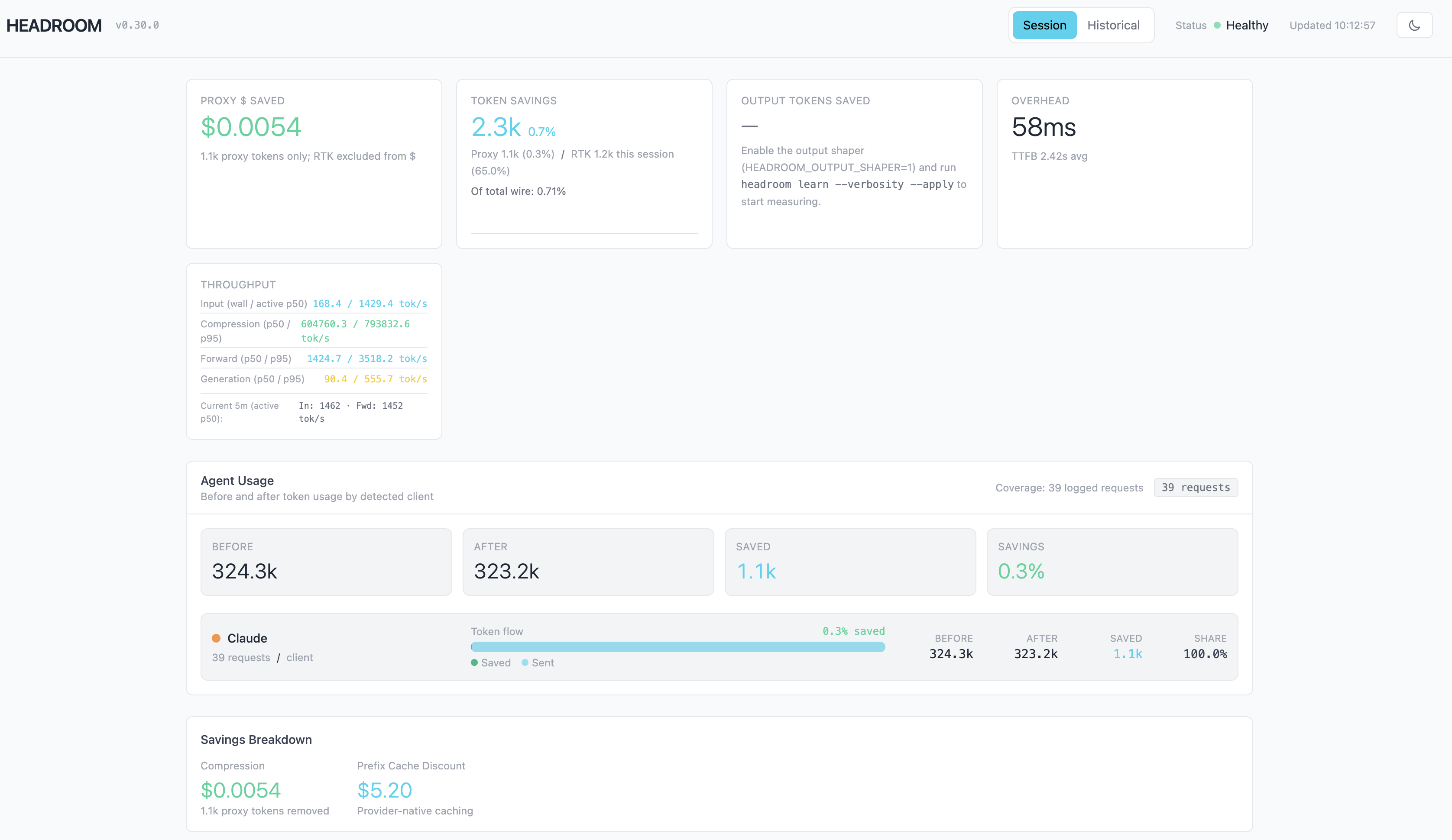Switch to the Session view
This screenshot has width=1452, height=840.
click(x=1044, y=26)
